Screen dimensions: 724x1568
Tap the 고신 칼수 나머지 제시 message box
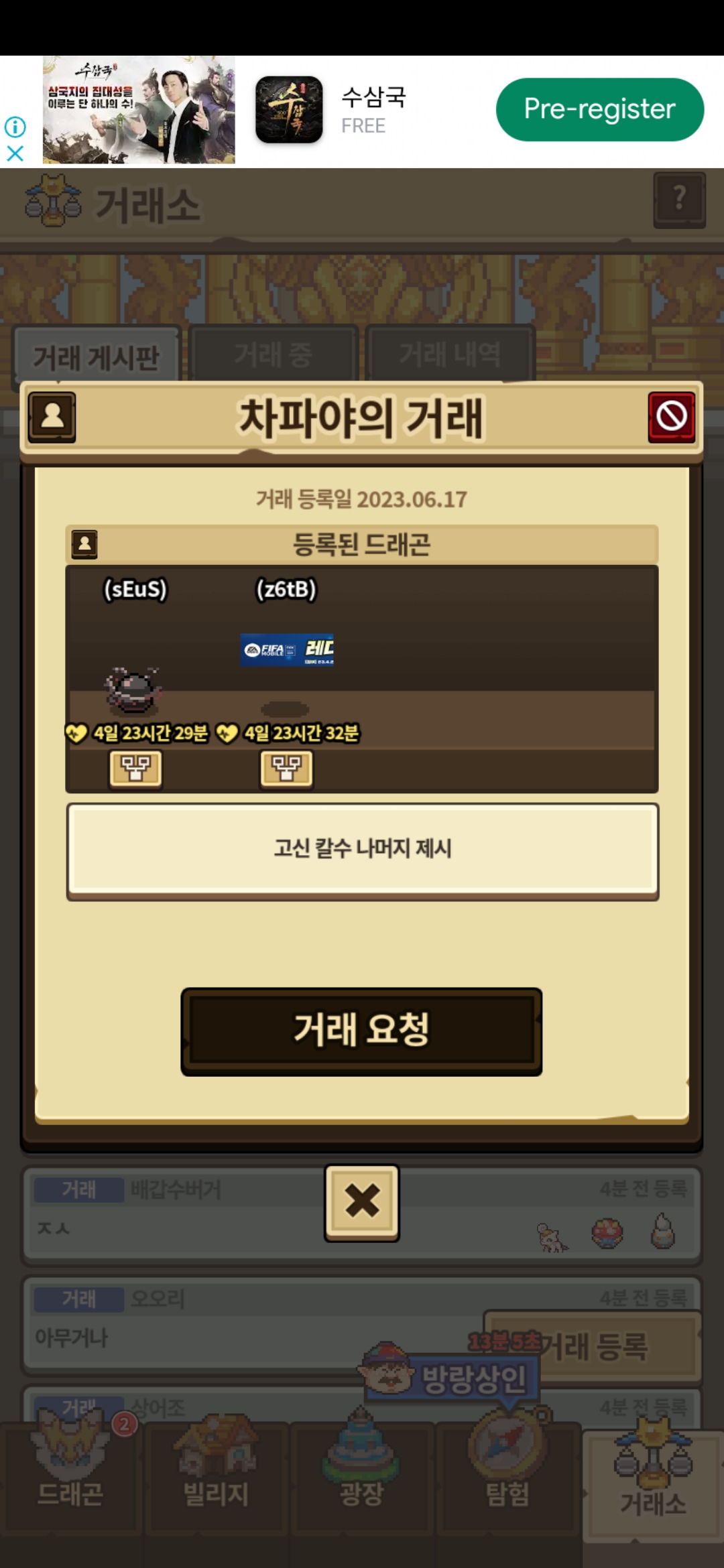(363, 851)
